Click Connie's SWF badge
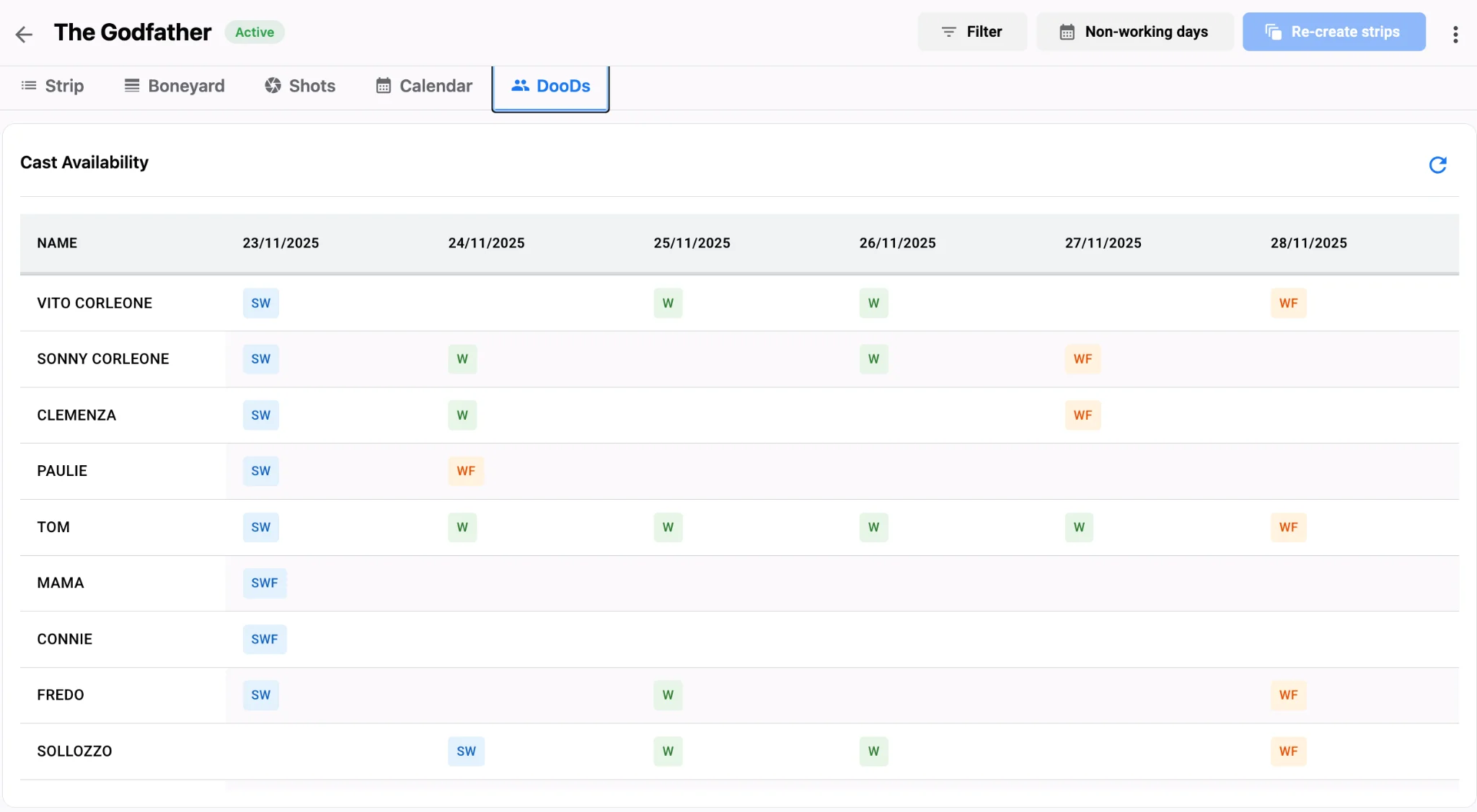The height and width of the screenshot is (812, 1477). 265,640
